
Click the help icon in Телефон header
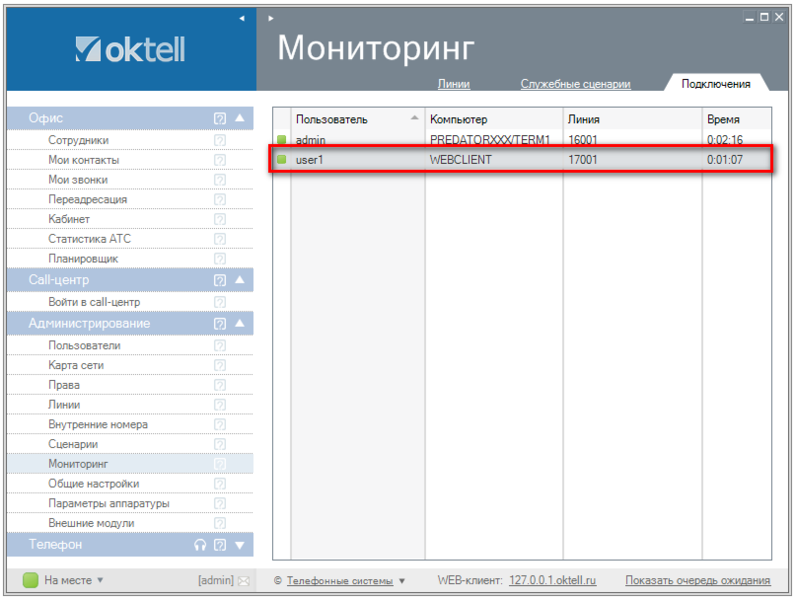(220, 545)
